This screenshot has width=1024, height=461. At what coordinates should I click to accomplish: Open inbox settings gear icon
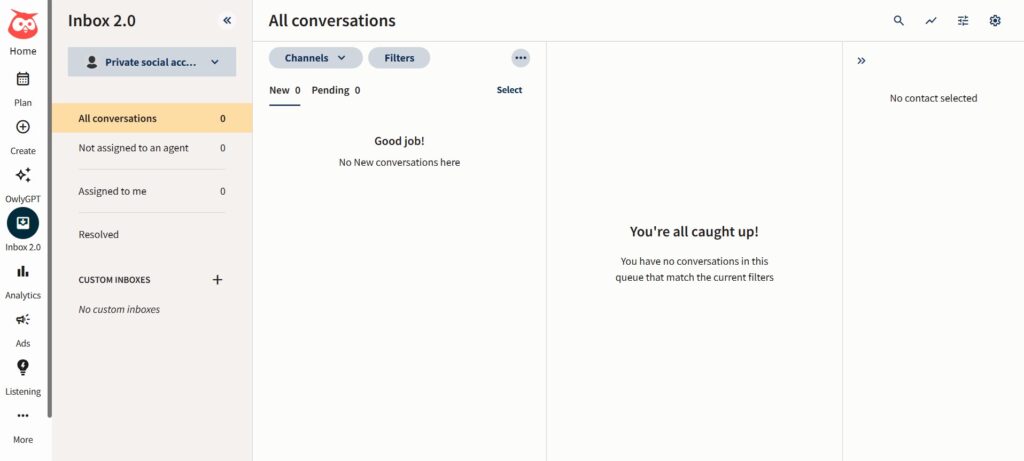click(995, 20)
